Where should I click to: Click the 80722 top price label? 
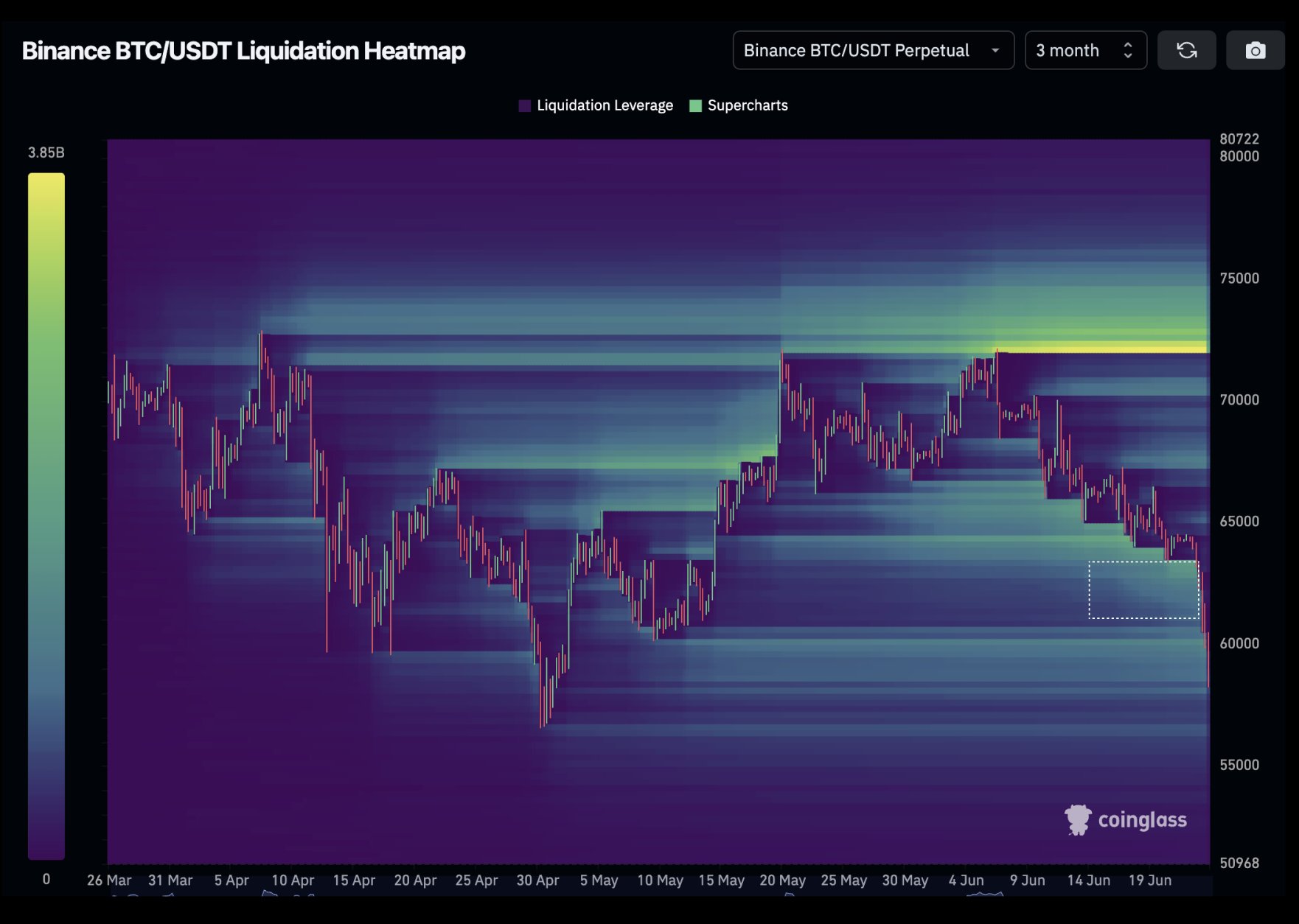point(1239,139)
